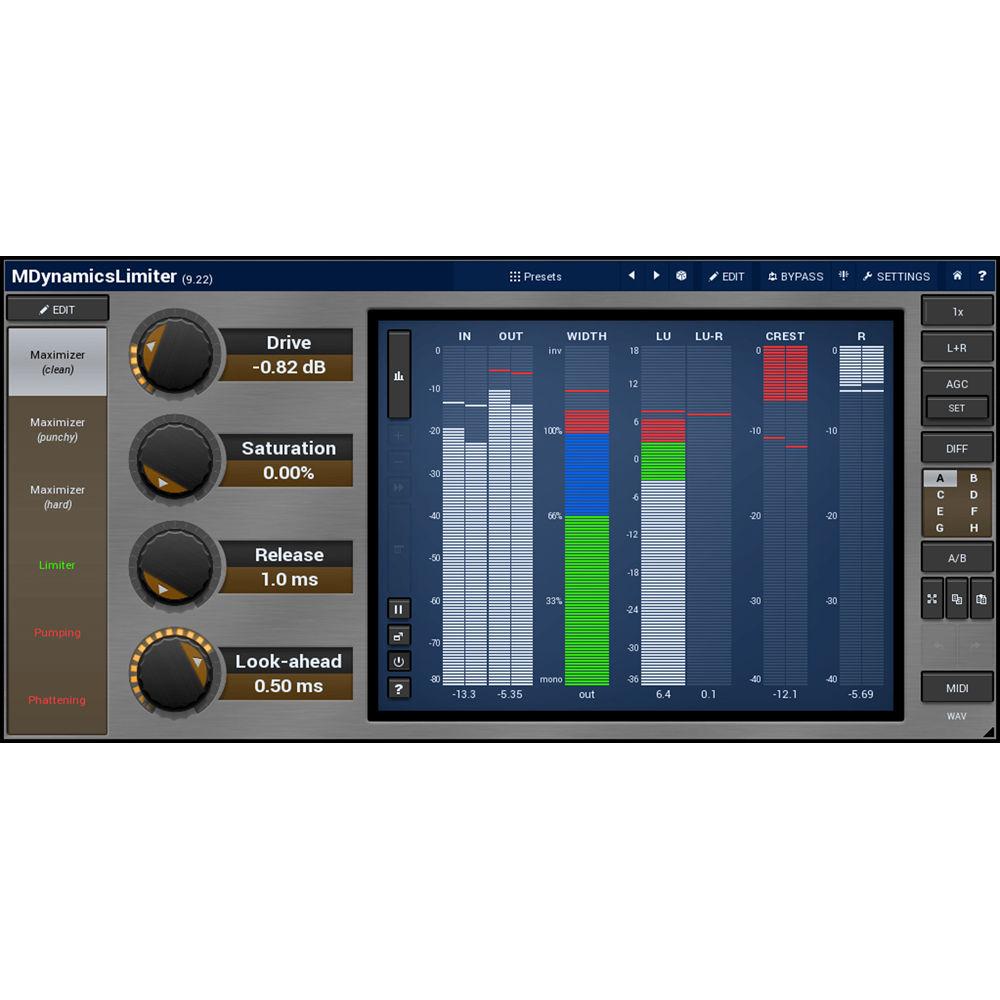Switch to Maximizer punchy mode
Viewport: 1000px width, 1000px height.
click(x=57, y=429)
